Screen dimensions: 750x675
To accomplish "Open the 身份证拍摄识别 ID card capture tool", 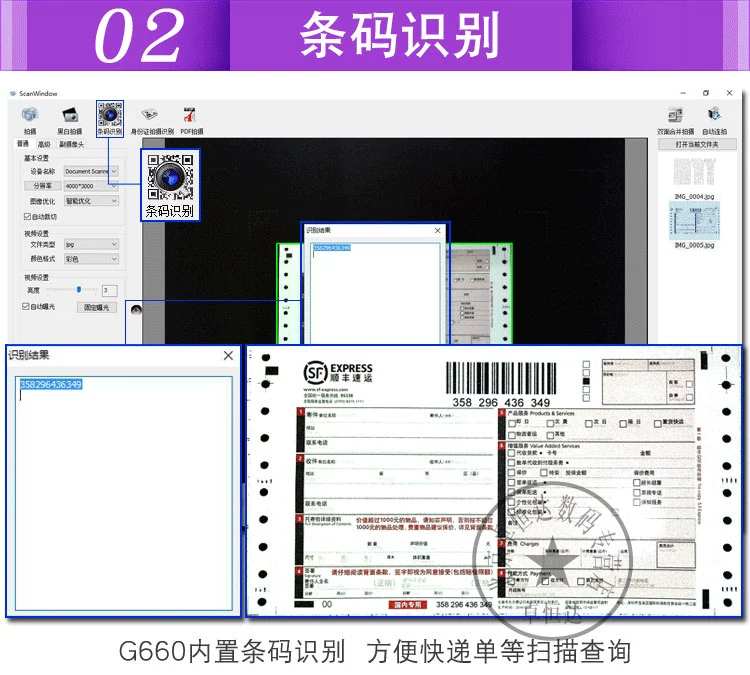I will point(150,115).
